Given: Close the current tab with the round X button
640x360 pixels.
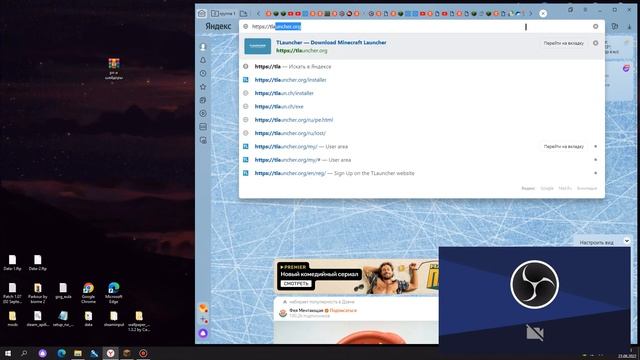Looking at the screenshot, I should coord(543,13).
